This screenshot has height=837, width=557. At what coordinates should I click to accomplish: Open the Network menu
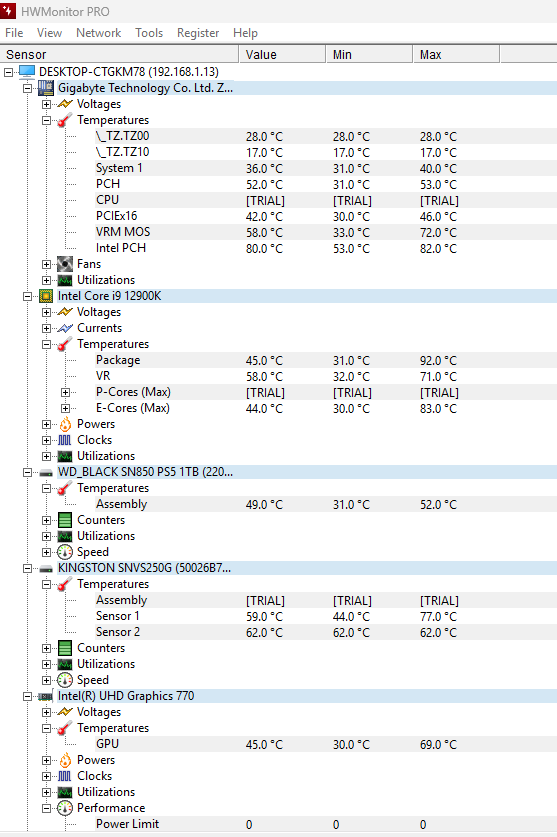coord(99,33)
